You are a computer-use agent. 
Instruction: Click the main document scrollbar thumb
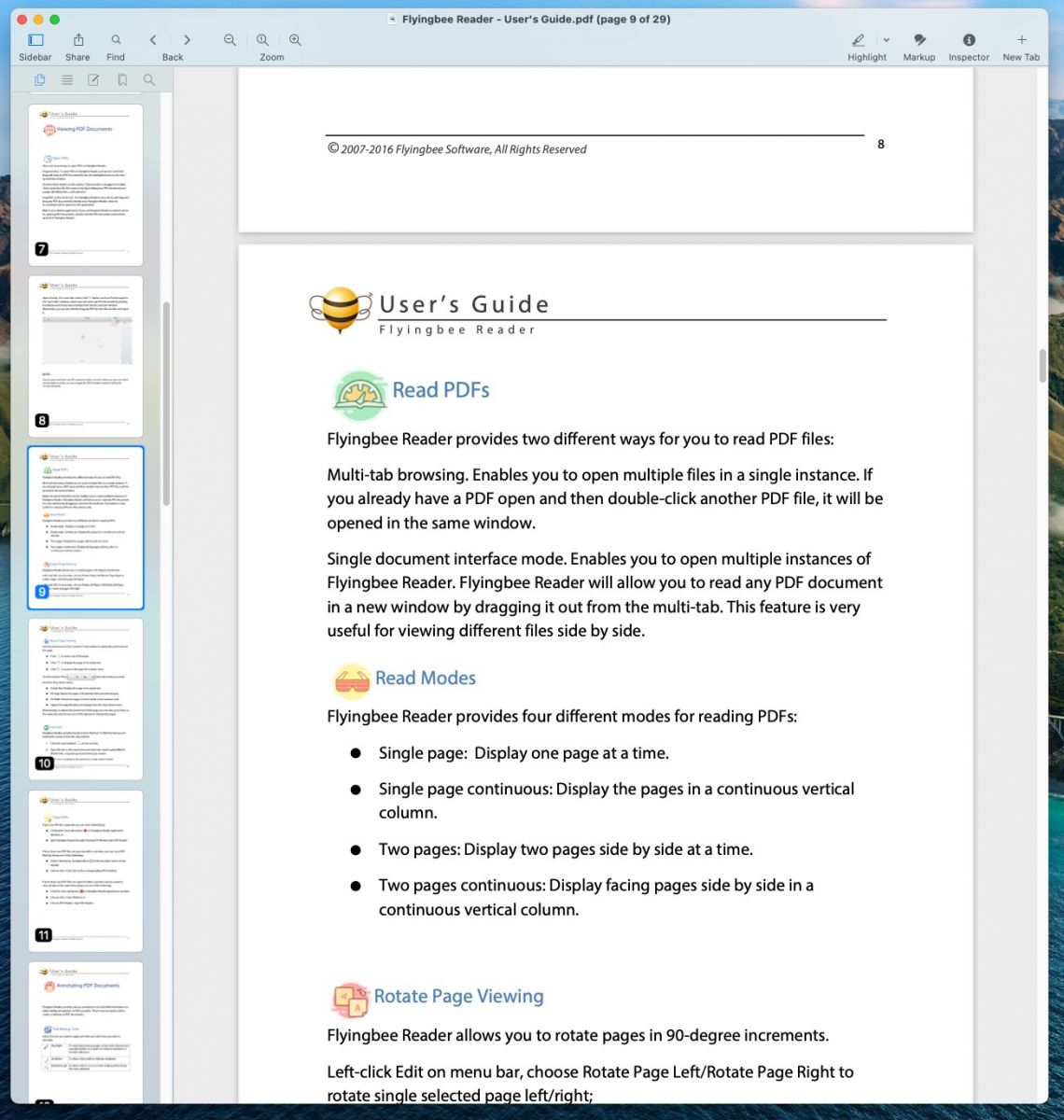tap(1043, 366)
